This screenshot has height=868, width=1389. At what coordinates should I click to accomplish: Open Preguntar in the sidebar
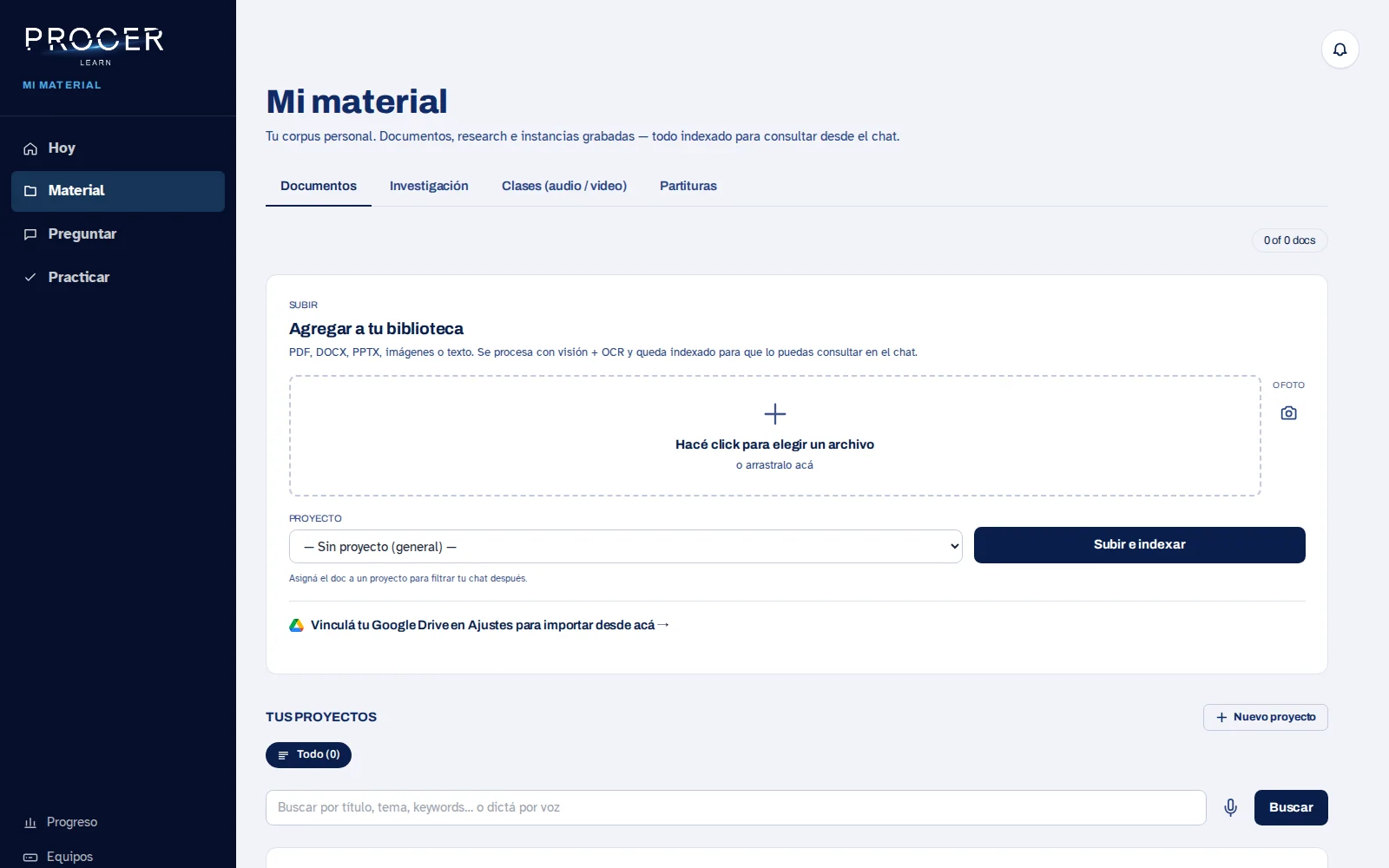point(118,234)
